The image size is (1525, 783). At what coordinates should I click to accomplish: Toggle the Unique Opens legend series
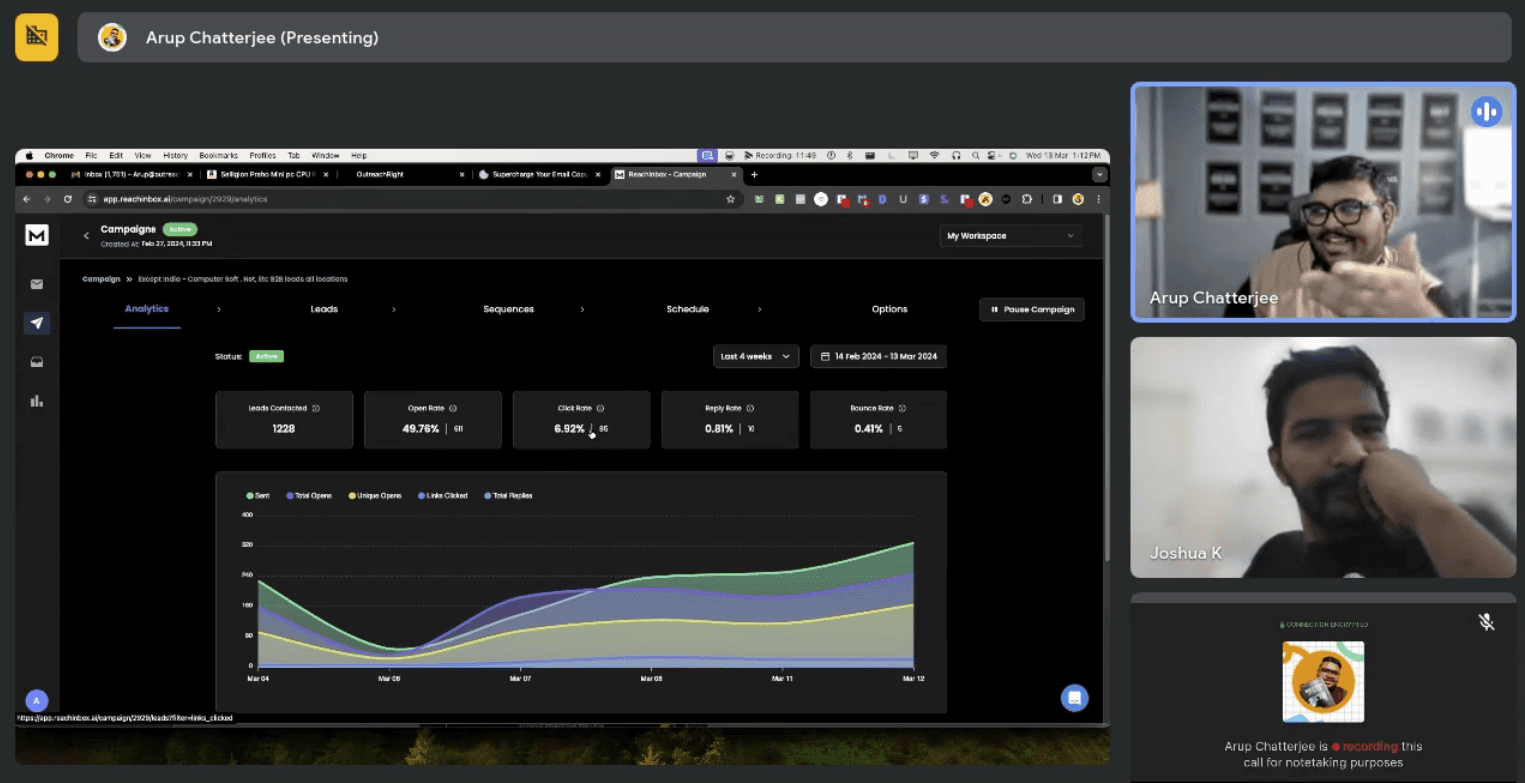click(x=375, y=495)
